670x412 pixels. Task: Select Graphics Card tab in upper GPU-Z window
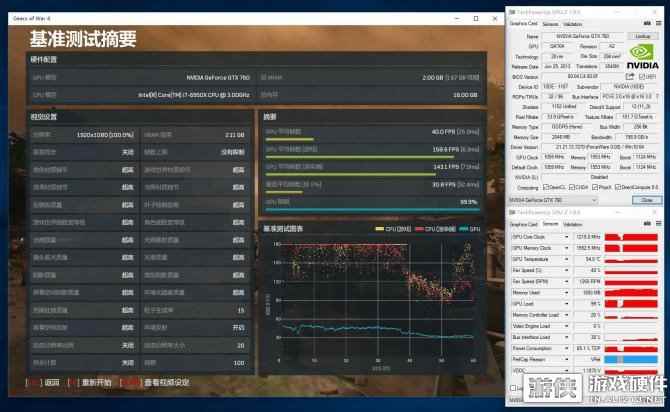coord(523,24)
